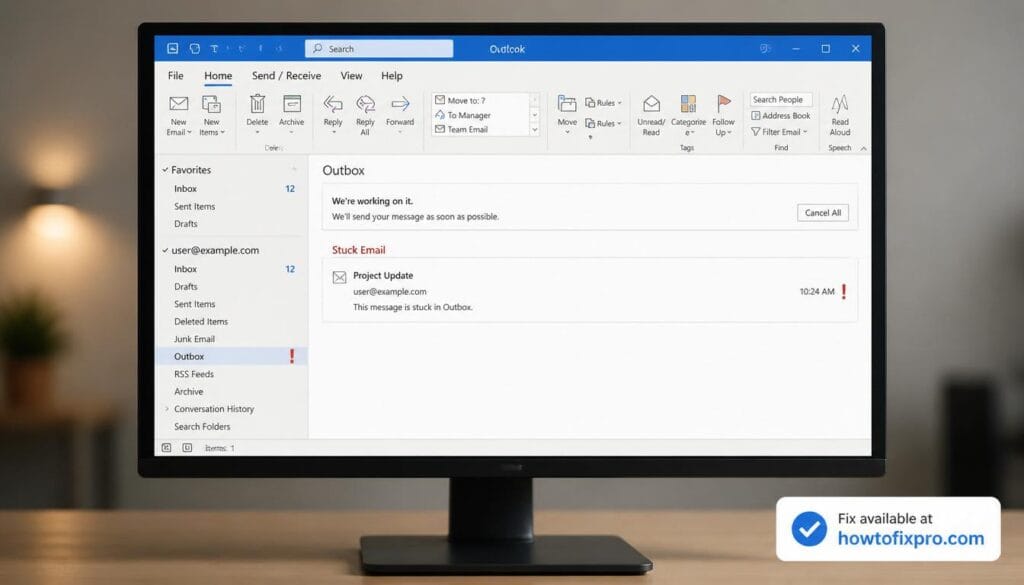Click the Move folder icon

click(x=567, y=104)
